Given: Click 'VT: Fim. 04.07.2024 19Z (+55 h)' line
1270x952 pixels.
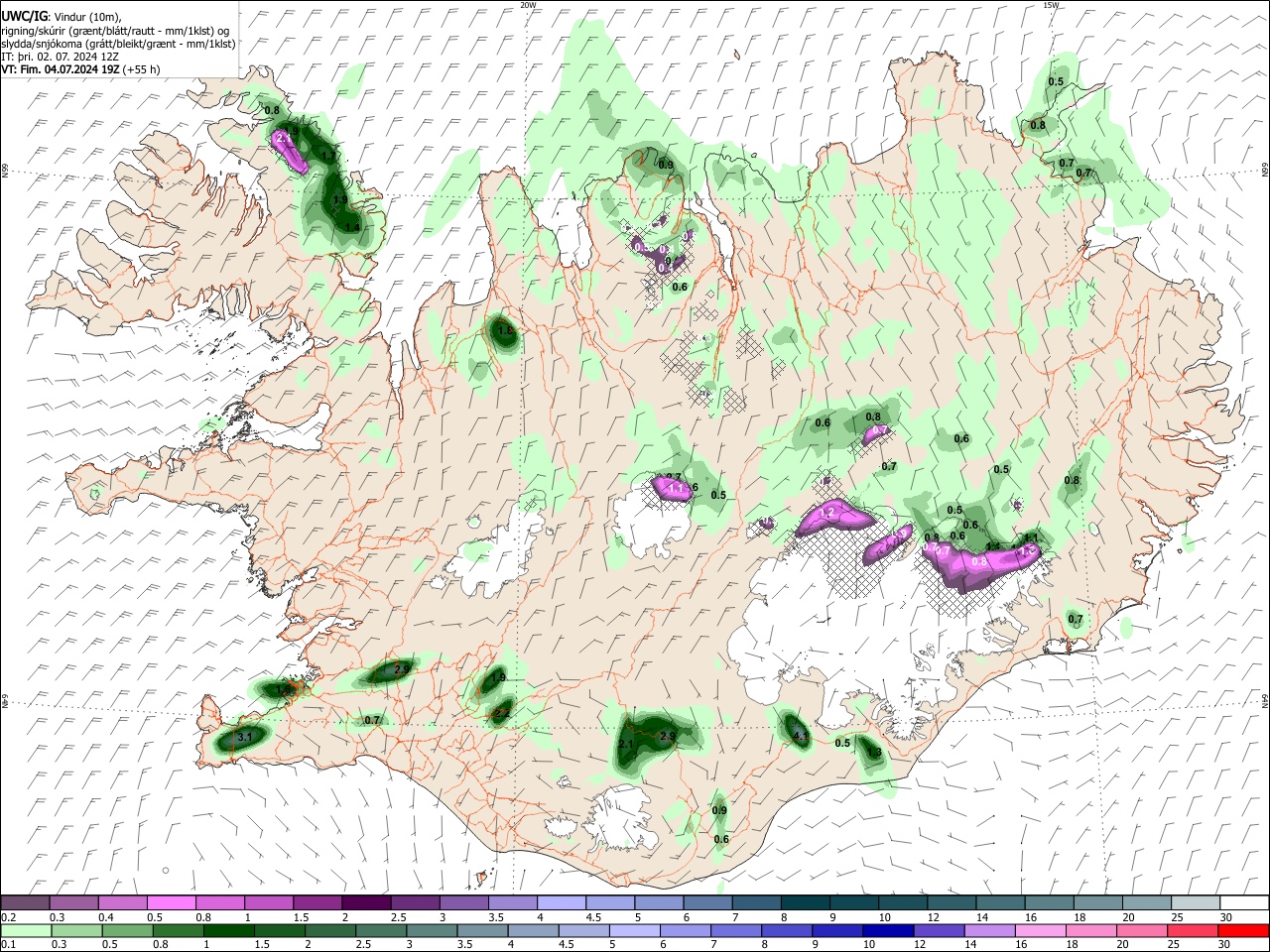Looking at the screenshot, I should coord(81,69).
